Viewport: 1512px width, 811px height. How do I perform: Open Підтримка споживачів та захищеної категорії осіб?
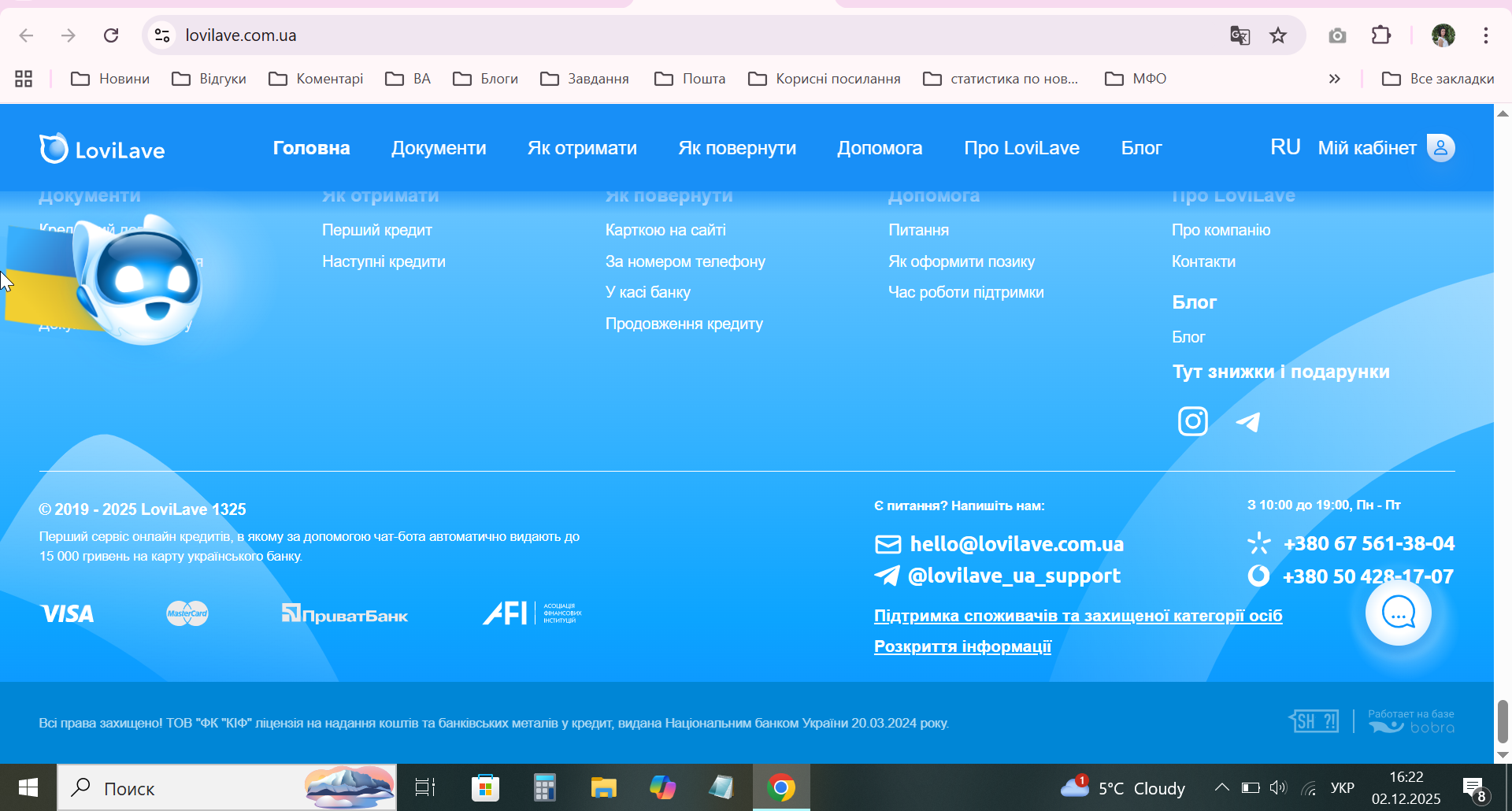1078,616
